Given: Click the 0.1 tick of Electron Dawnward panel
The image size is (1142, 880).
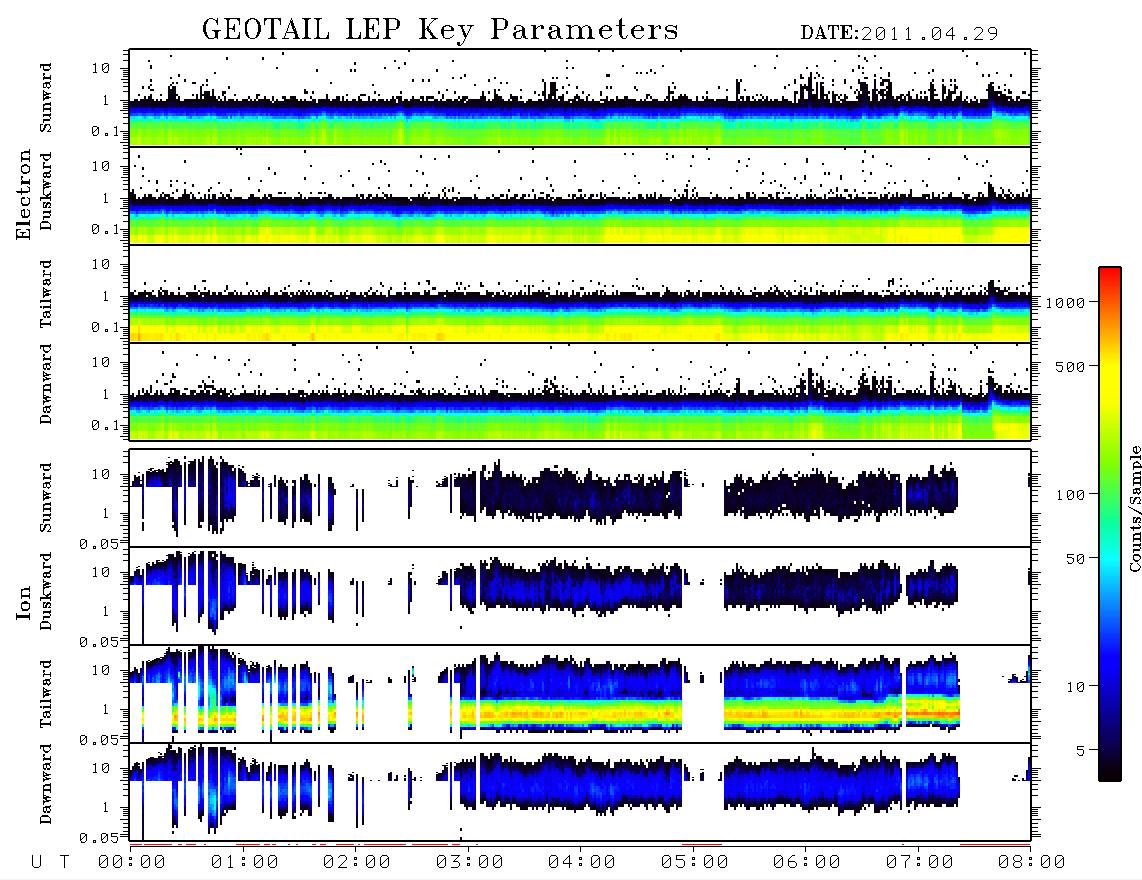Looking at the screenshot, I should point(105,425).
